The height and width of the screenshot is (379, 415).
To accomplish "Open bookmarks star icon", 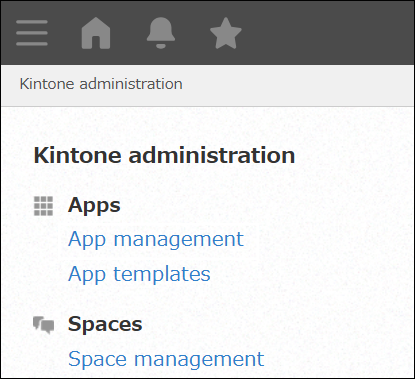I will (226, 33).
